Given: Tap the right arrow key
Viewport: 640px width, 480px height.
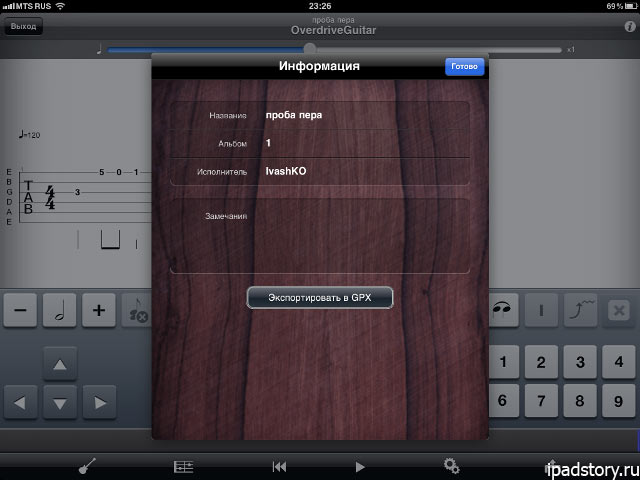Looking at the screenshot, I should pos(100,402).
